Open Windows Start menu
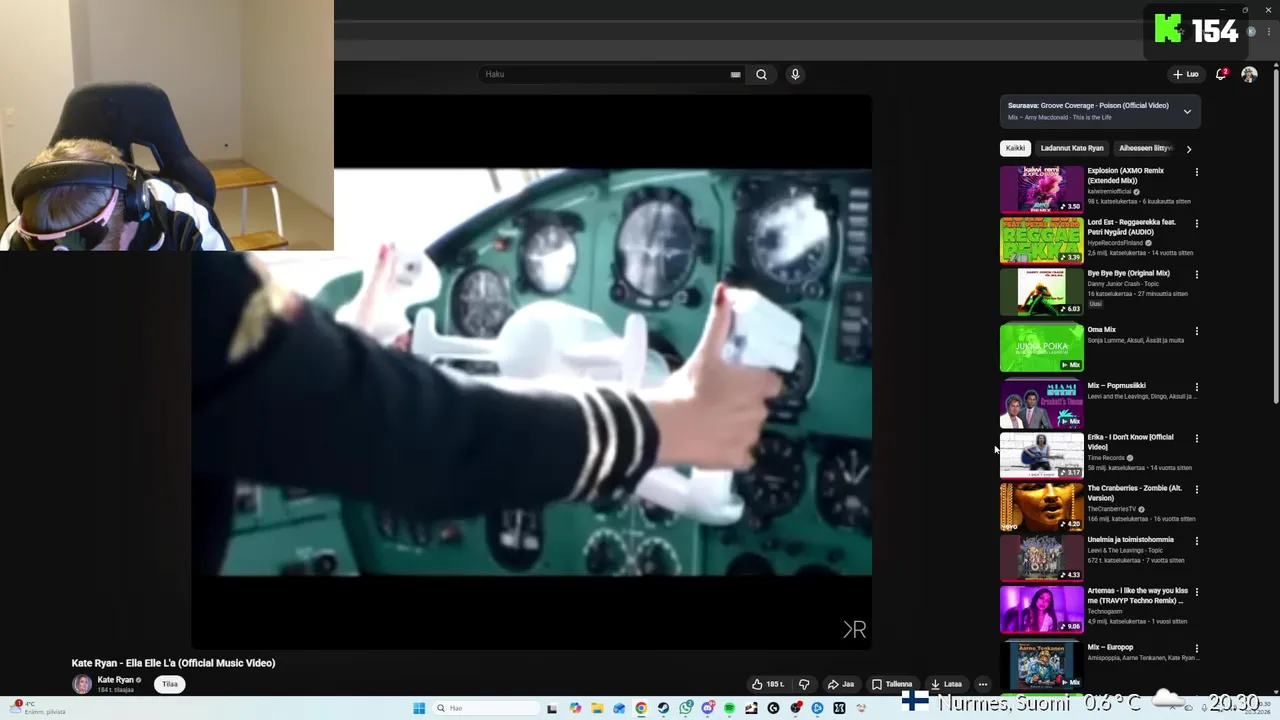The height and width of the screenshot is (720, 1280). pyautogui.click(x=419, y=708)
